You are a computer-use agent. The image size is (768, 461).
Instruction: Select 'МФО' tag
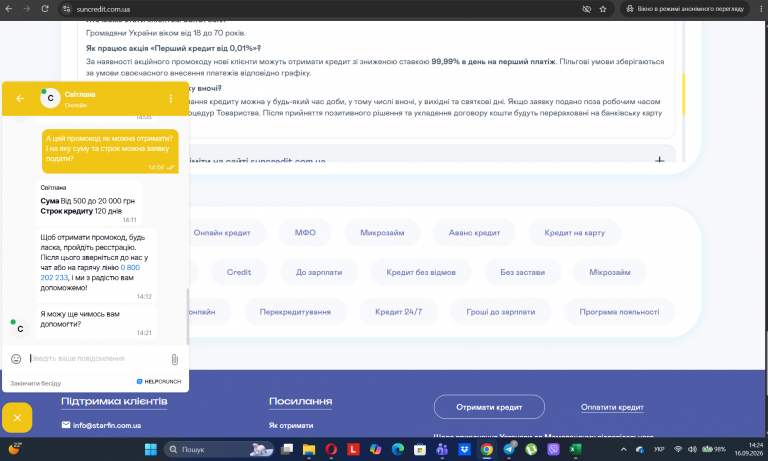[x=305, y=233]
